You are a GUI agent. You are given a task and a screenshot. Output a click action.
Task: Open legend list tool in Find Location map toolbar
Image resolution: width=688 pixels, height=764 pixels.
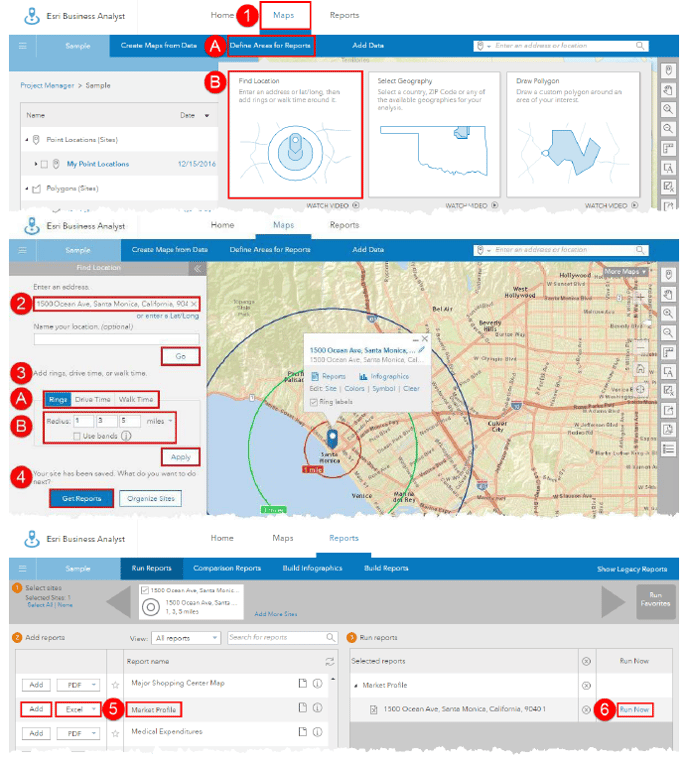tap(668, 449)
